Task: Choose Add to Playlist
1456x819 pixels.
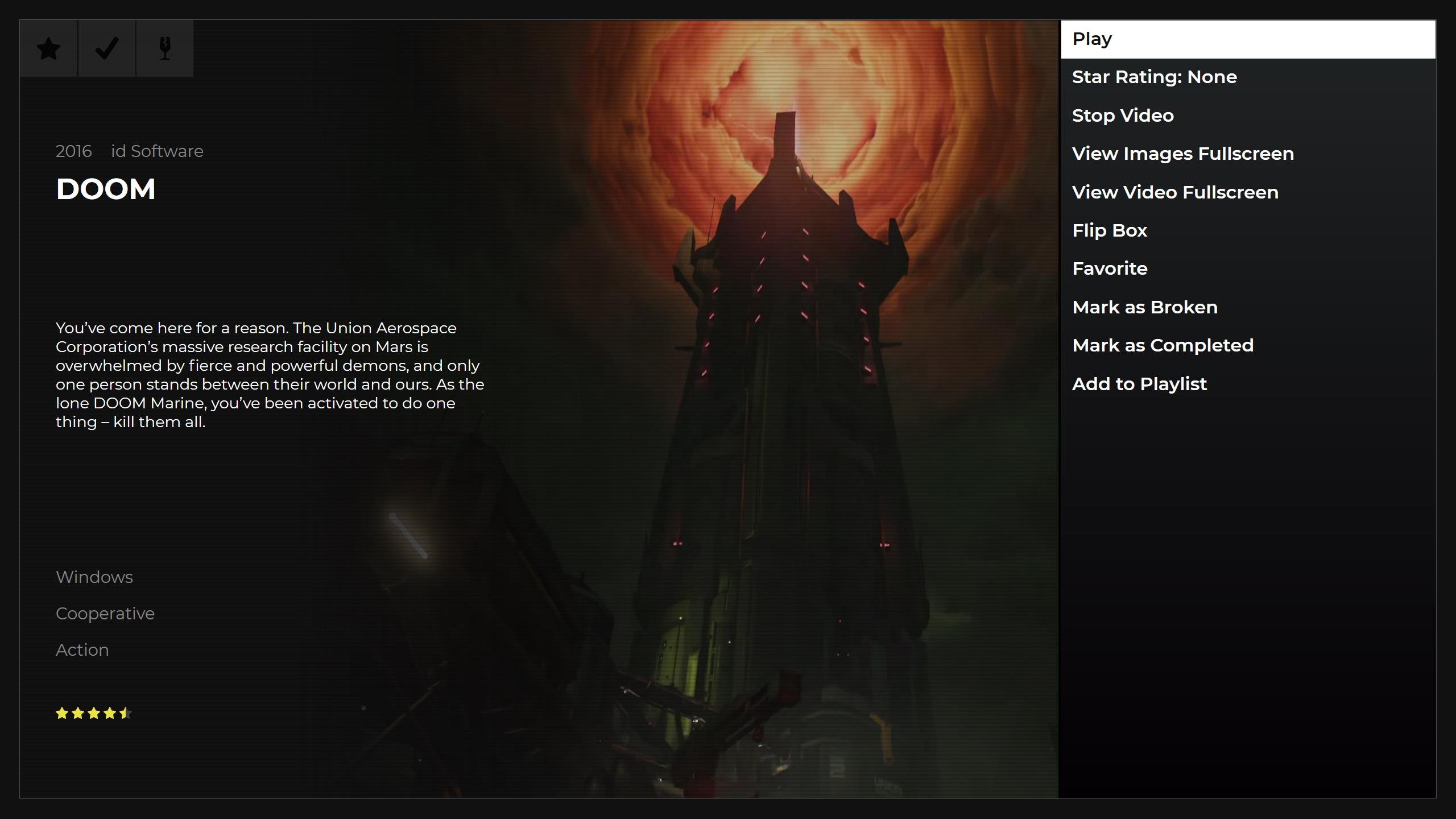Action: [x=1248, y=384]
